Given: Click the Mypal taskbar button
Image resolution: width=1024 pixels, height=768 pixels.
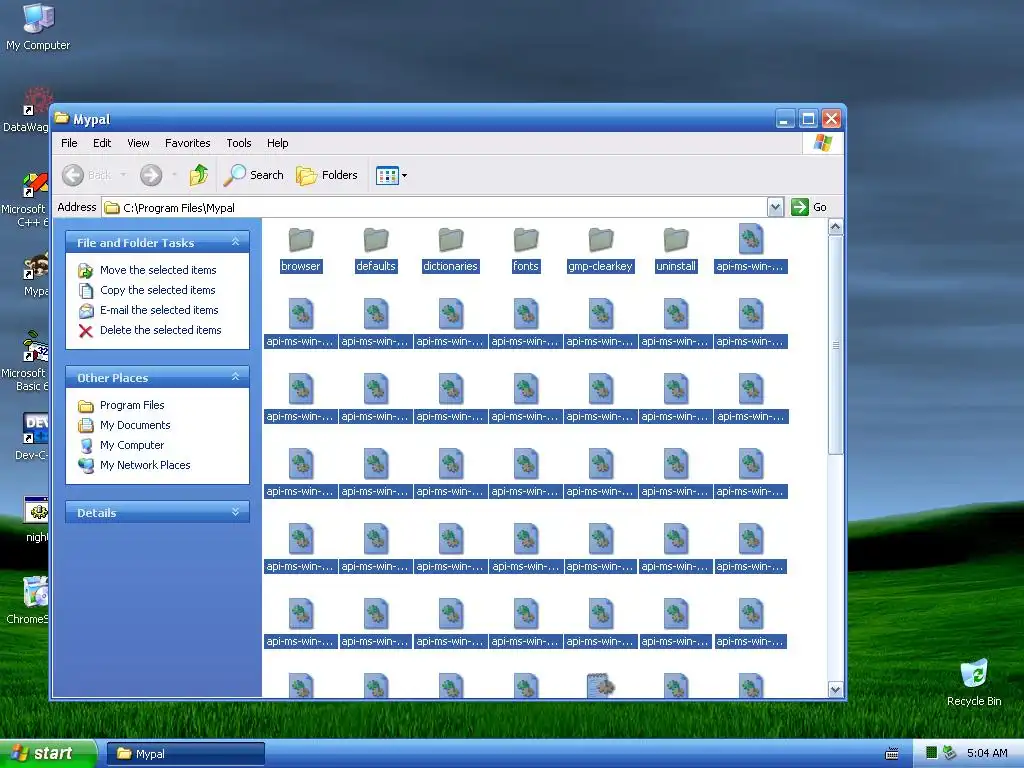Looking at the screenshot, I should (x=185, y=754).
